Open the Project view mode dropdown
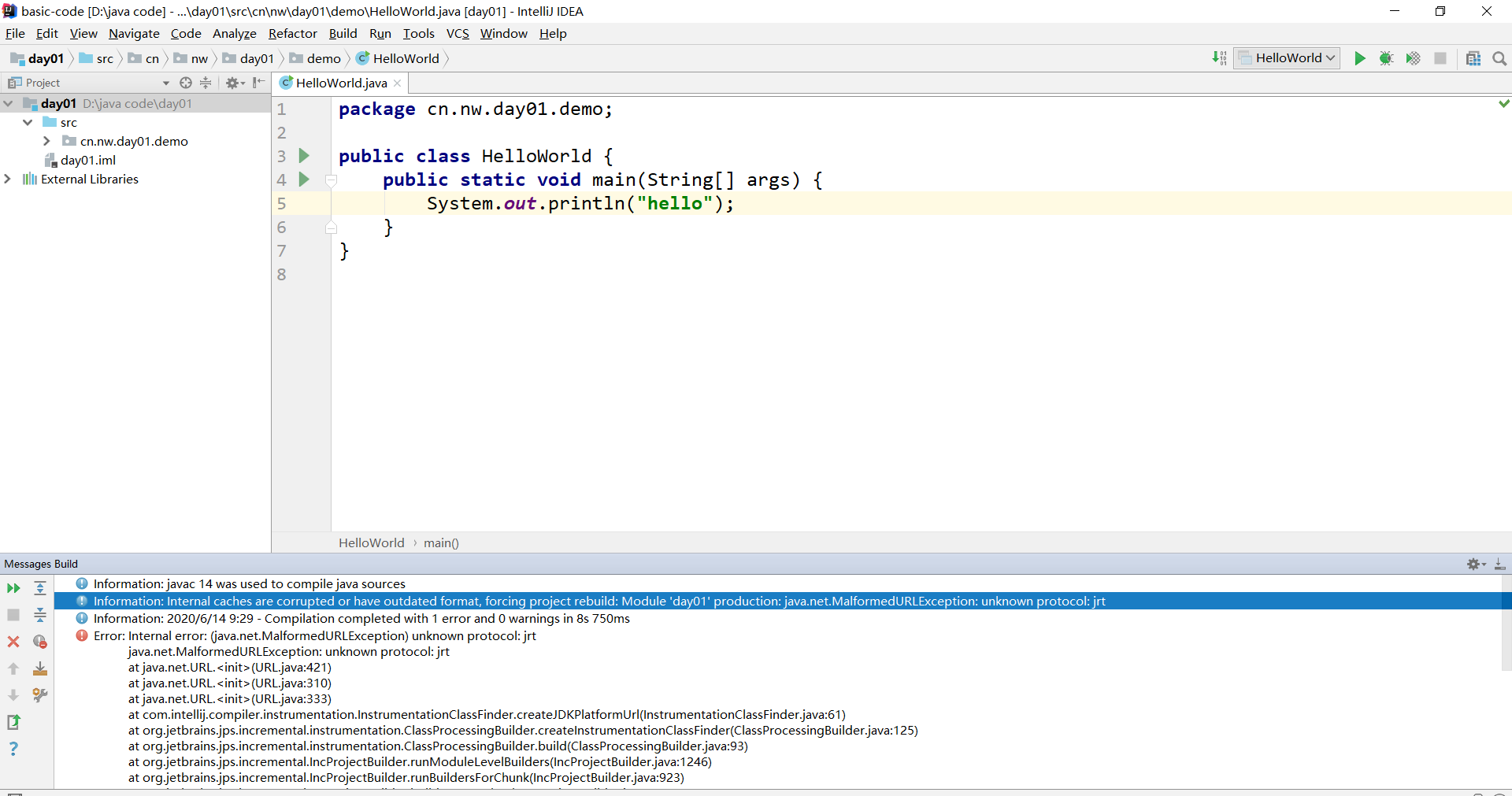Screen dimensions: 1512x796 pos(165,83)
